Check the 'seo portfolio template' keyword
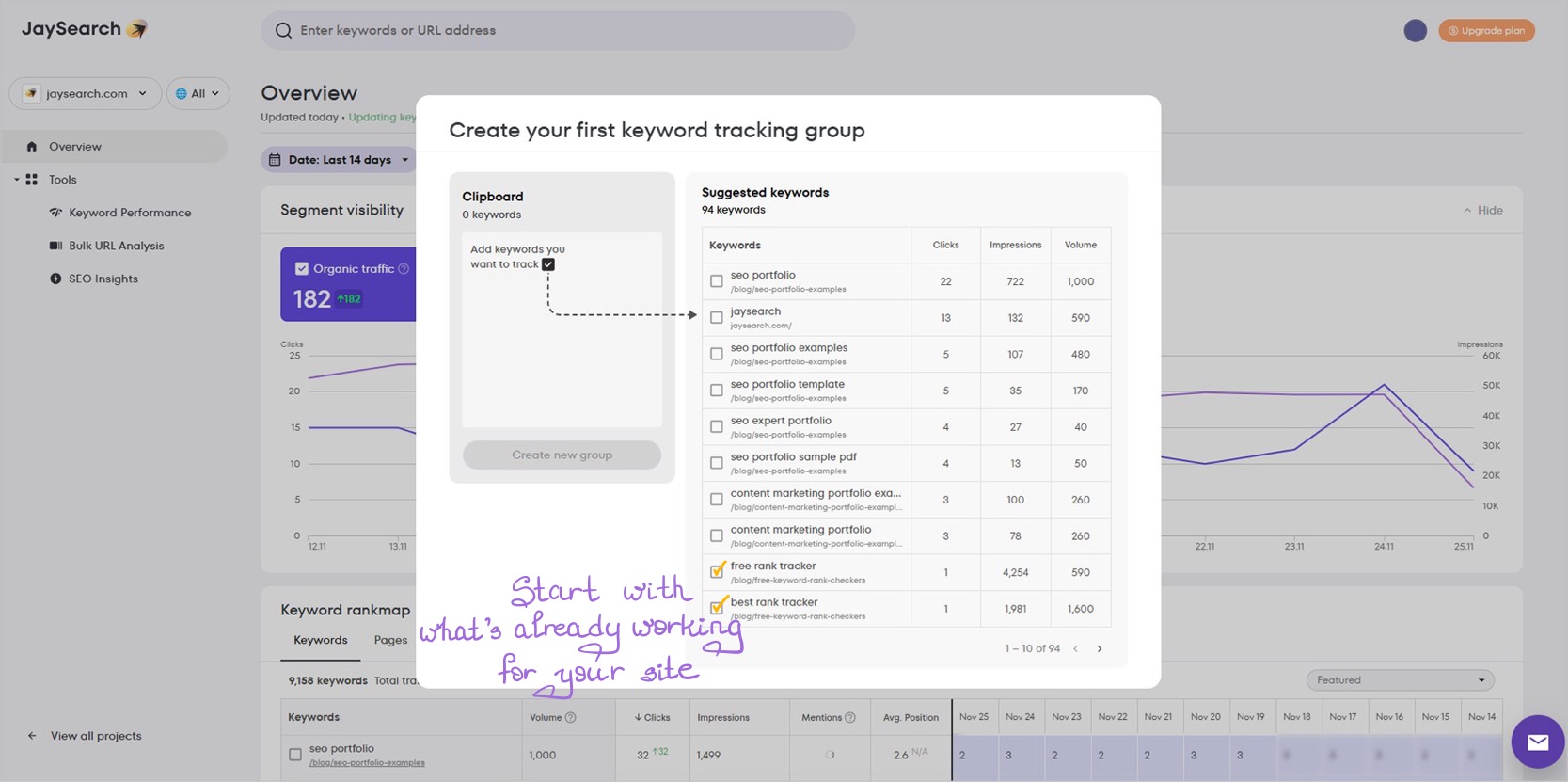Screen dimensions: 1568x782 click(717, 391)
